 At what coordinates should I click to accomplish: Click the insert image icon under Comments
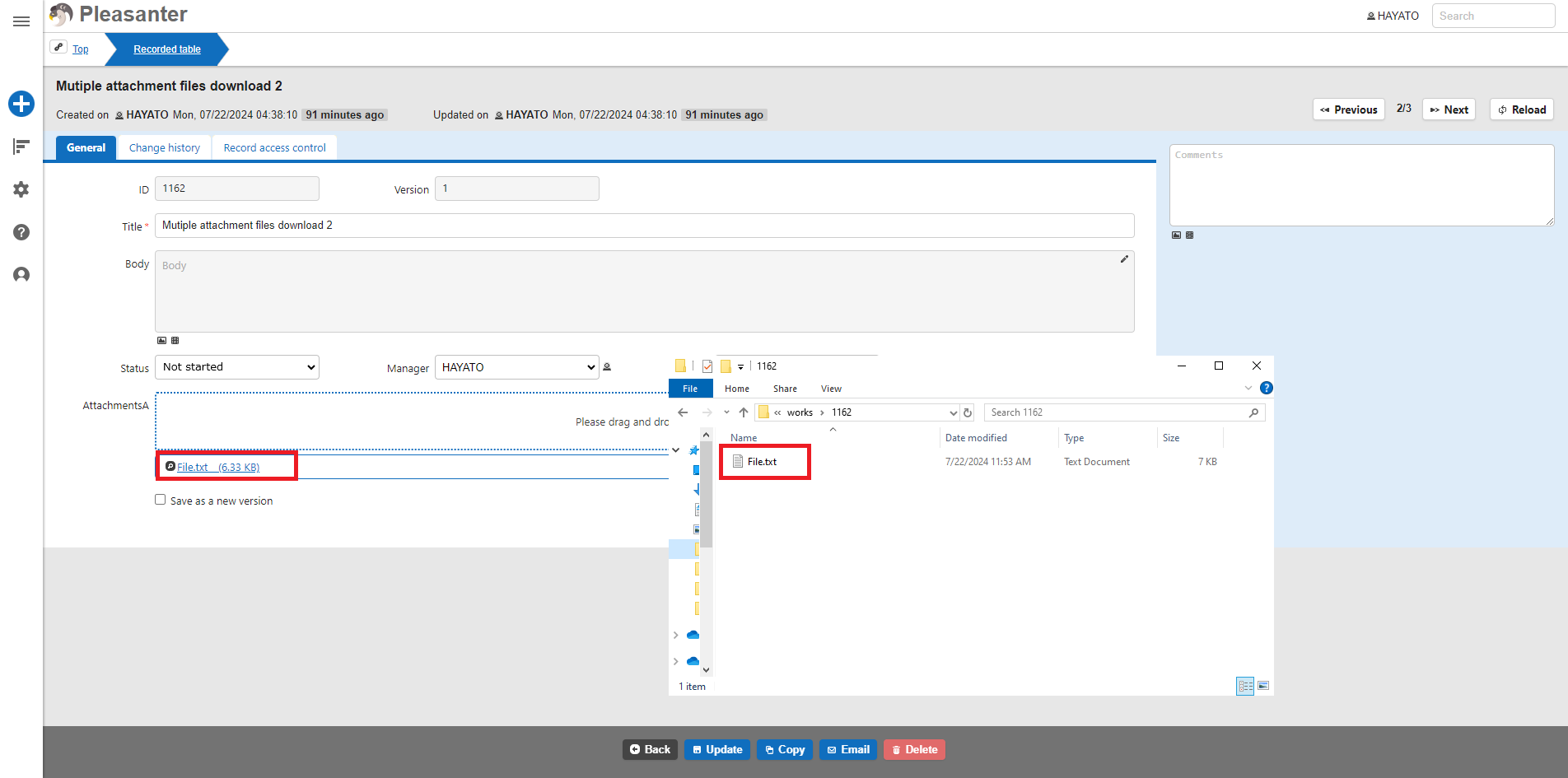tap(1176, 235)
